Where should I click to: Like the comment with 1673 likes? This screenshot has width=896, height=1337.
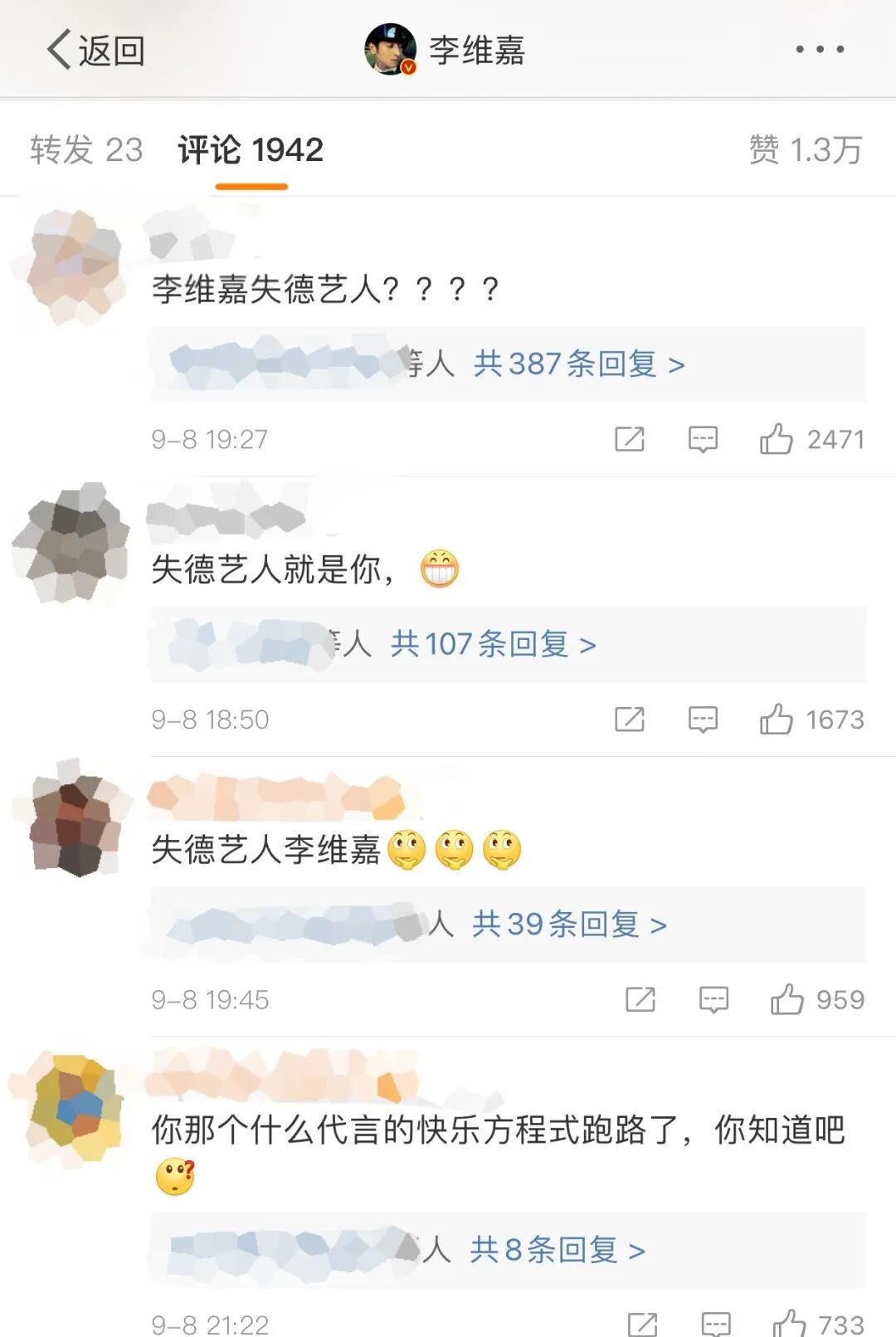click(777, 720)
